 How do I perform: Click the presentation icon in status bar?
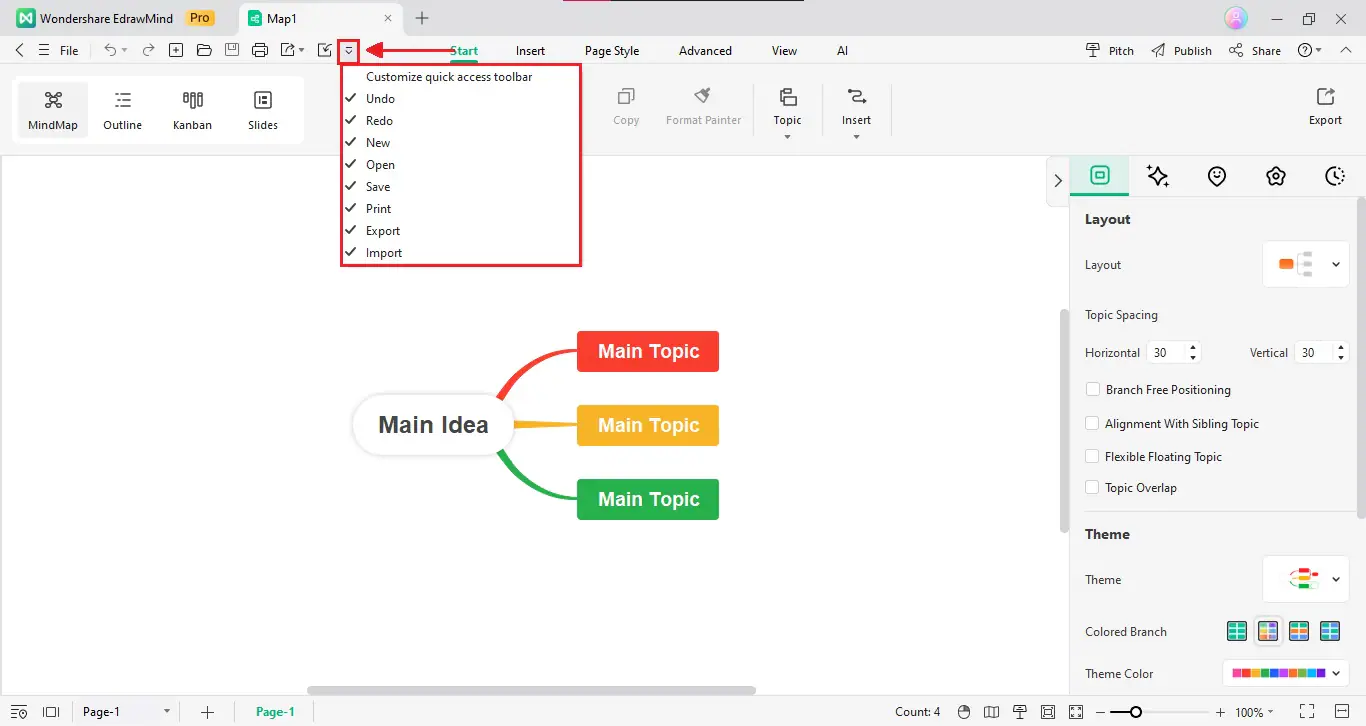tap(1020, 712)
